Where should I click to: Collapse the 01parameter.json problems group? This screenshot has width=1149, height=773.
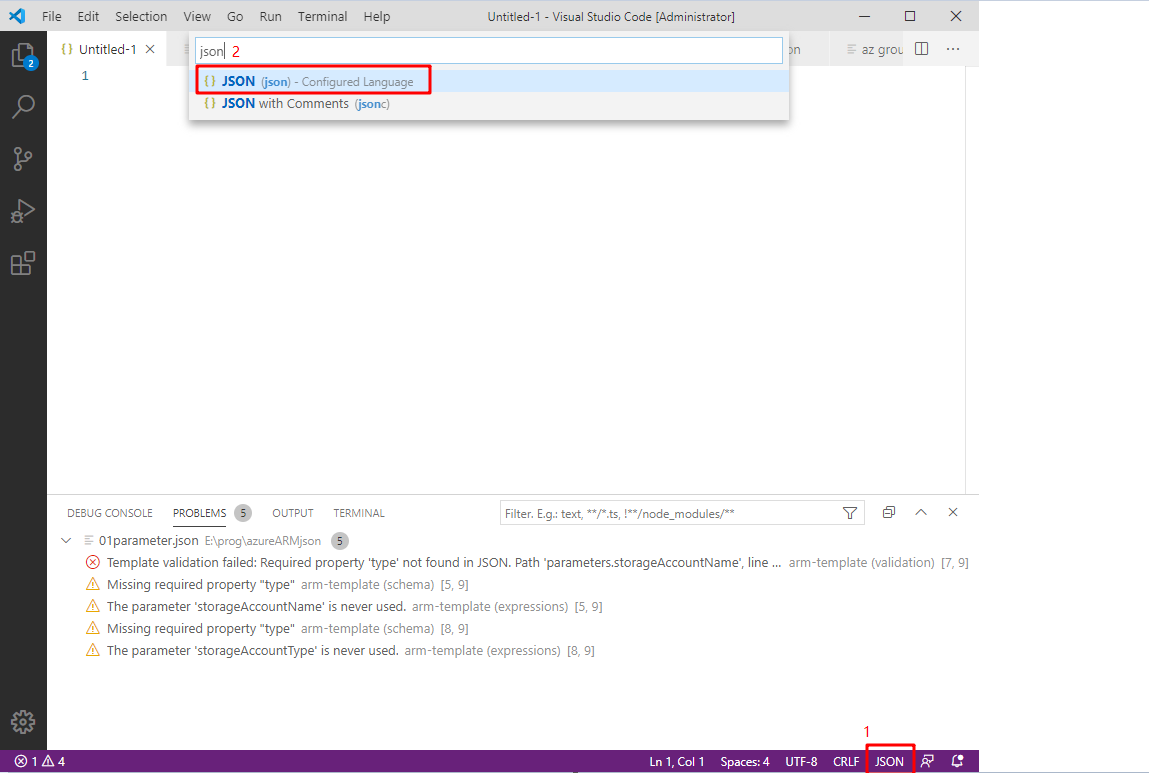[x=66, y=541]
